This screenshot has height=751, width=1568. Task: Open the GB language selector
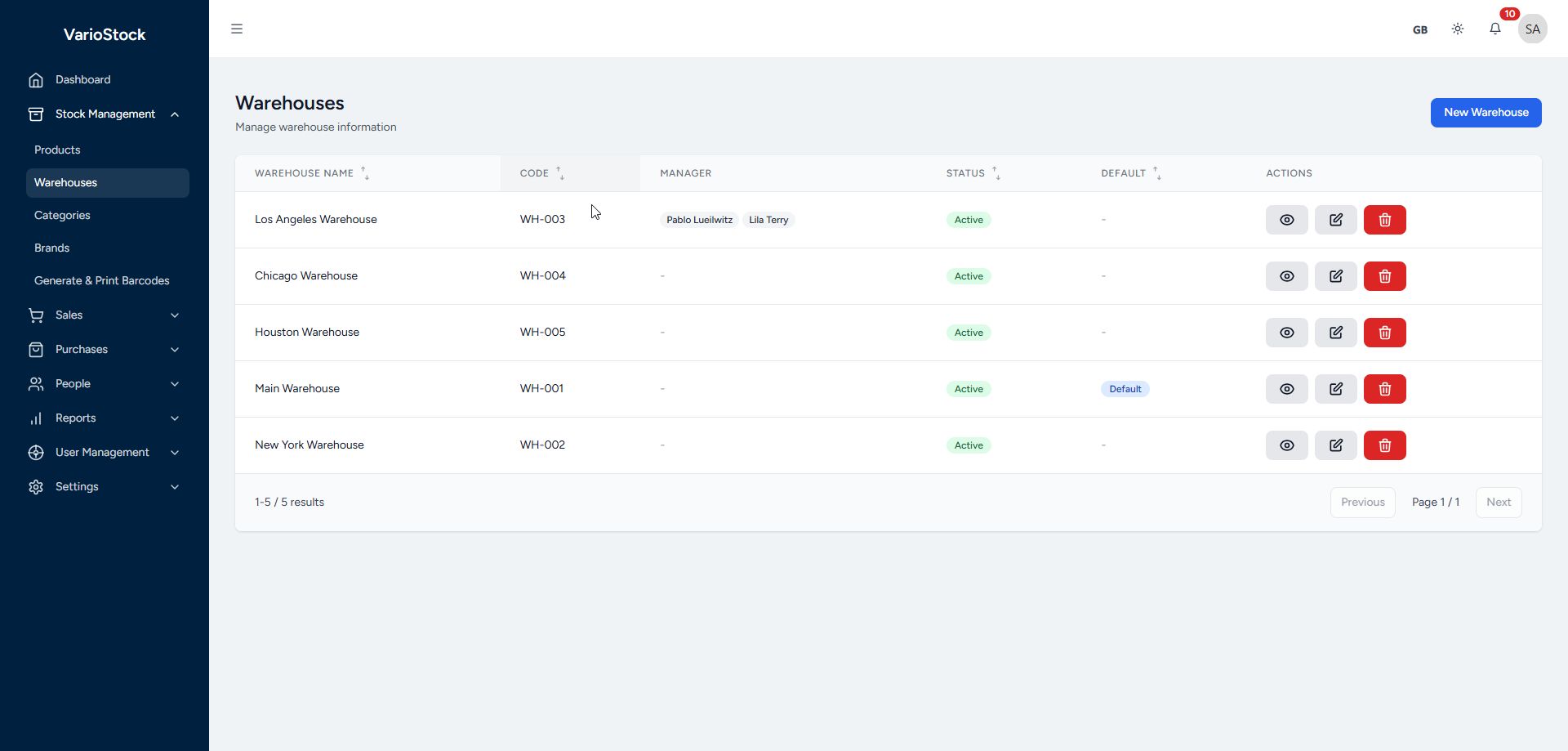tap(1420, 29)
